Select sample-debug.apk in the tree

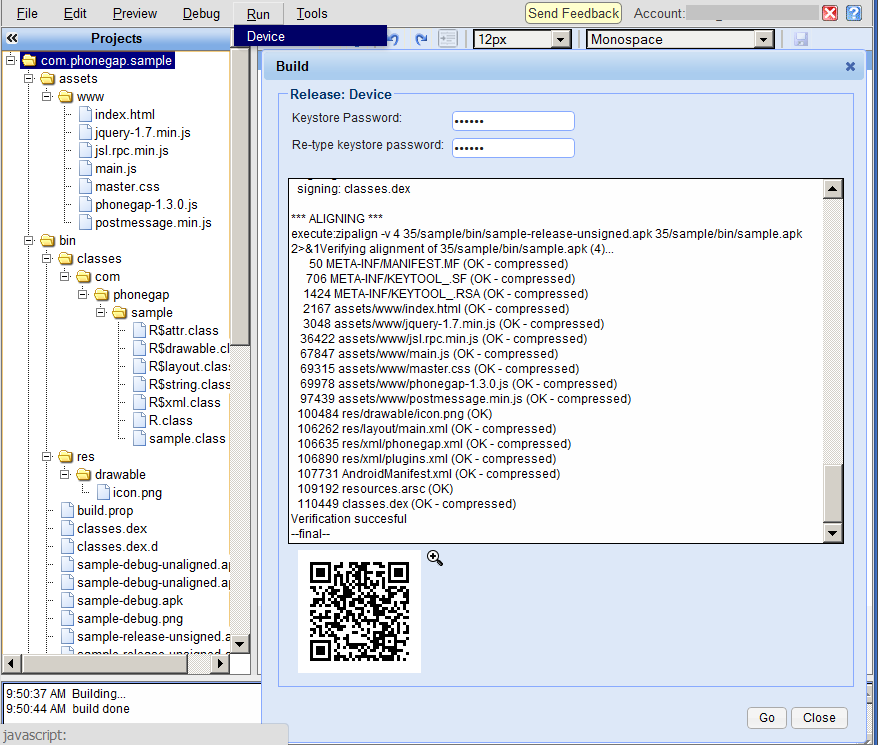pos(130,600)
